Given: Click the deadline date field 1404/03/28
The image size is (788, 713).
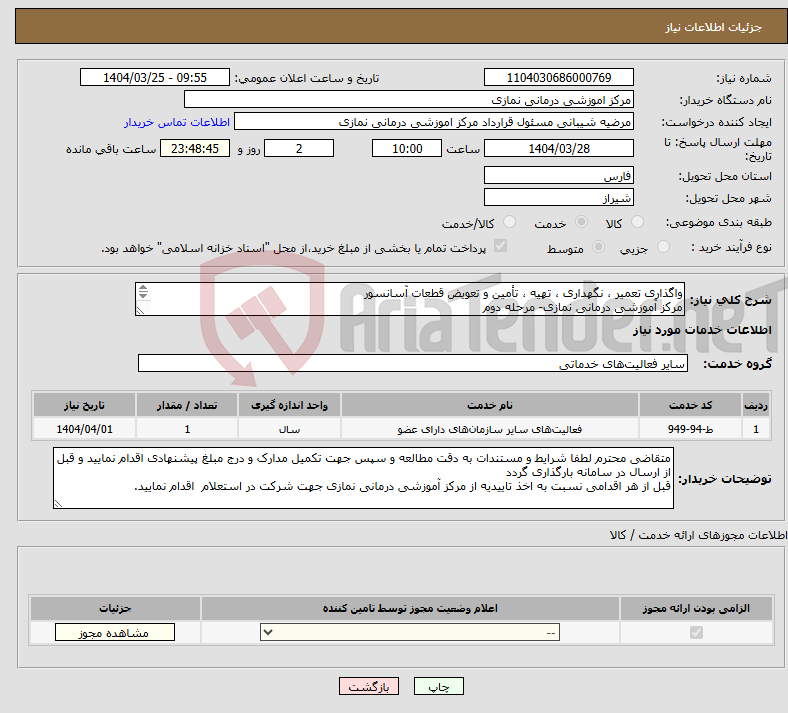Looking at the screenshot, I should 559,148.
